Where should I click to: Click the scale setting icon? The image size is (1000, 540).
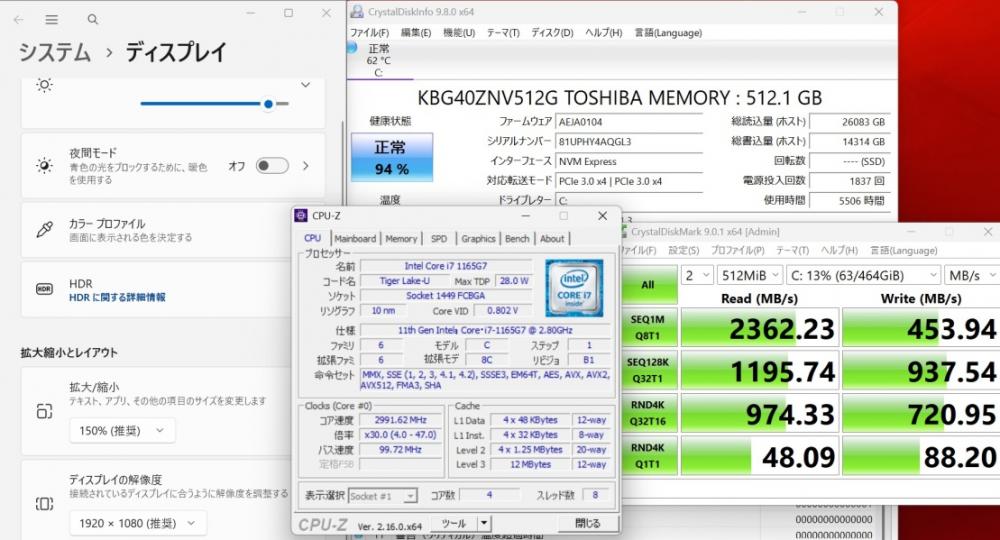44,411
